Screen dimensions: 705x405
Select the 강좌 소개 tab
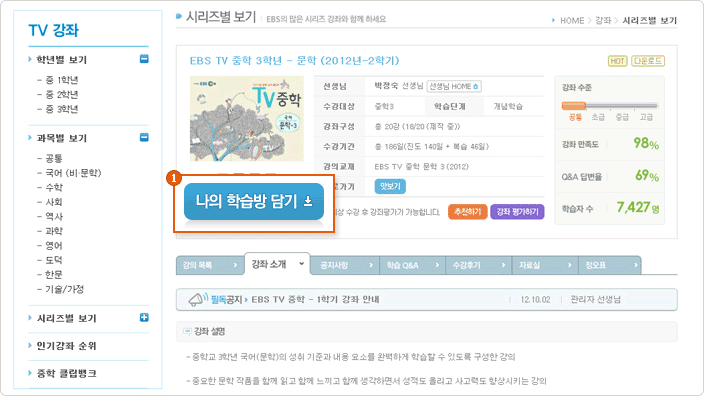[x=277, y=264]
